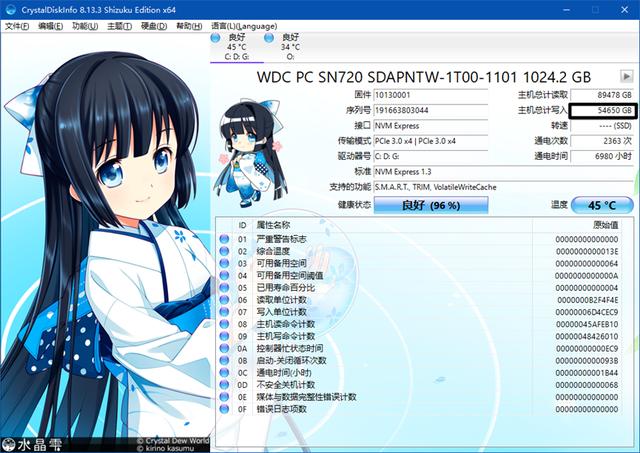The image size is (640, 453).
Task: Select the O: disk tab at 34 °C
Action: [x=290, y=47]
